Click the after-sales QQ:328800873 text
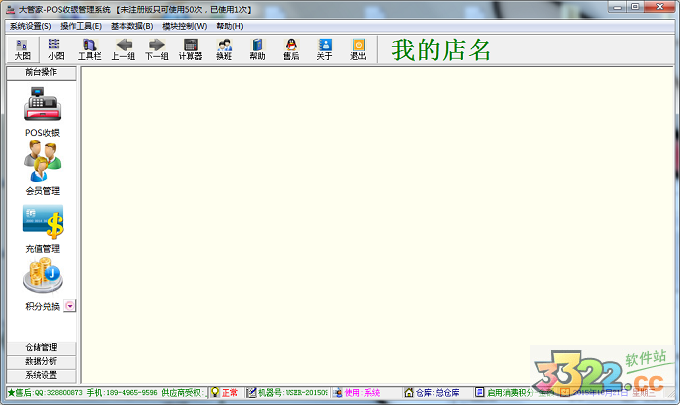 [49, 392]
